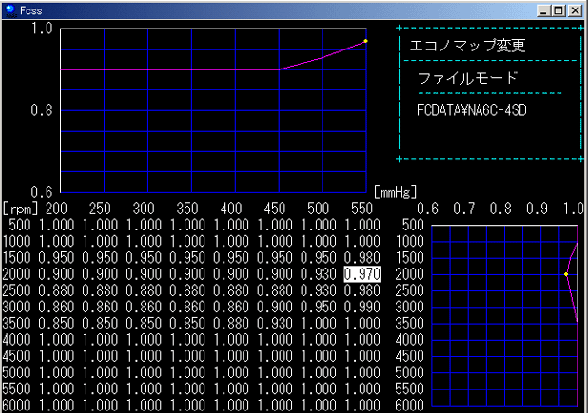Minimize the Fcss window
Image resolution: width=588 pixels, height=413 pixels.
[x=544, y=11]
